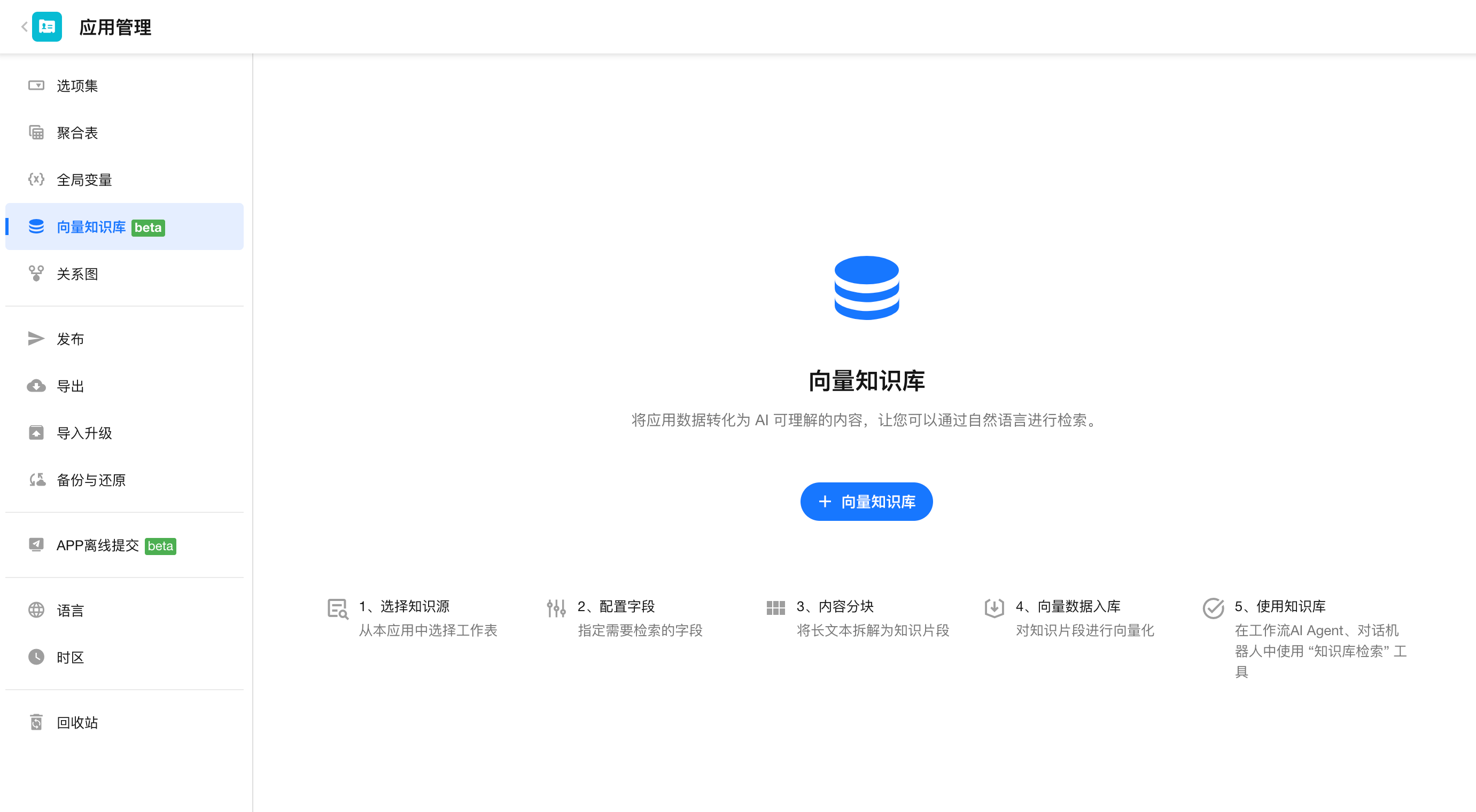Image resolution: width=1476 pixels, height=812 pixels.
Task: Click the 选项集 dropdown-style icon
Action: coord(36,86)
